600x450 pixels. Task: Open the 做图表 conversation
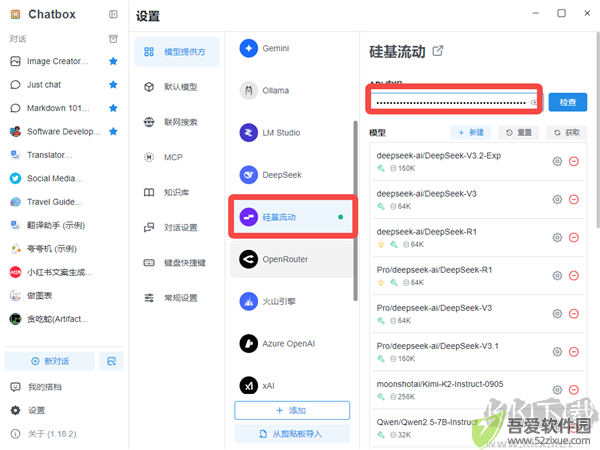pyautogui.click(x=63, y=296)
